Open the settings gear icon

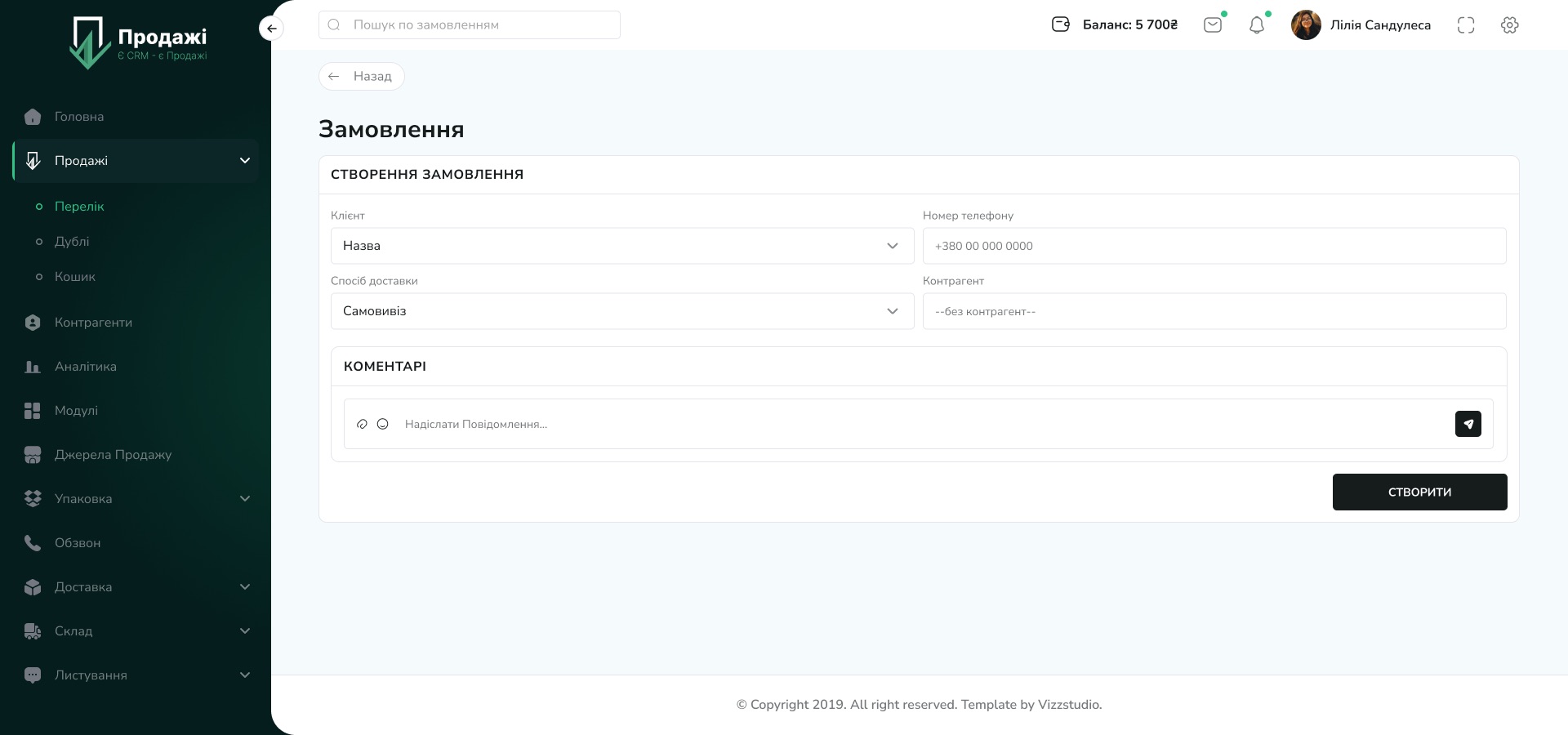[1510, 25]
